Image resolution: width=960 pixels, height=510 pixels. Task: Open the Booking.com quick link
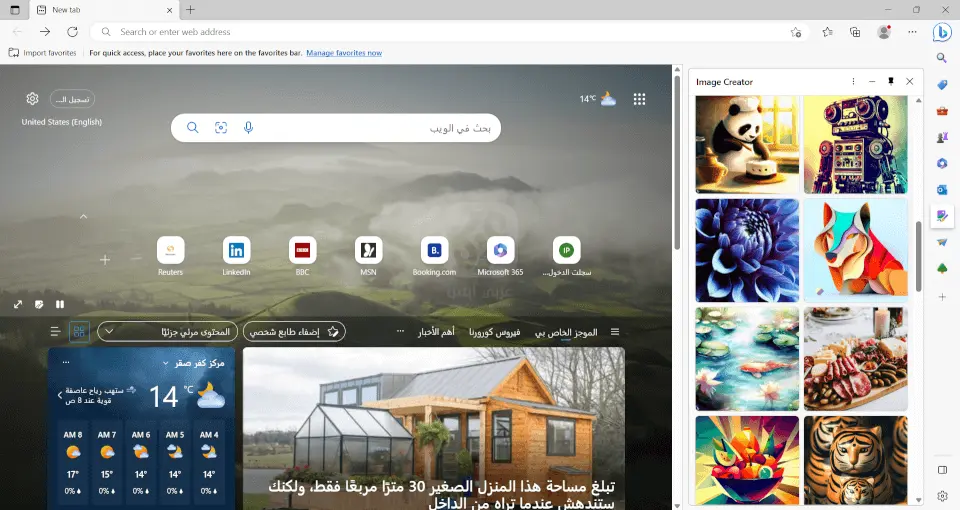(x=434, y=256)
